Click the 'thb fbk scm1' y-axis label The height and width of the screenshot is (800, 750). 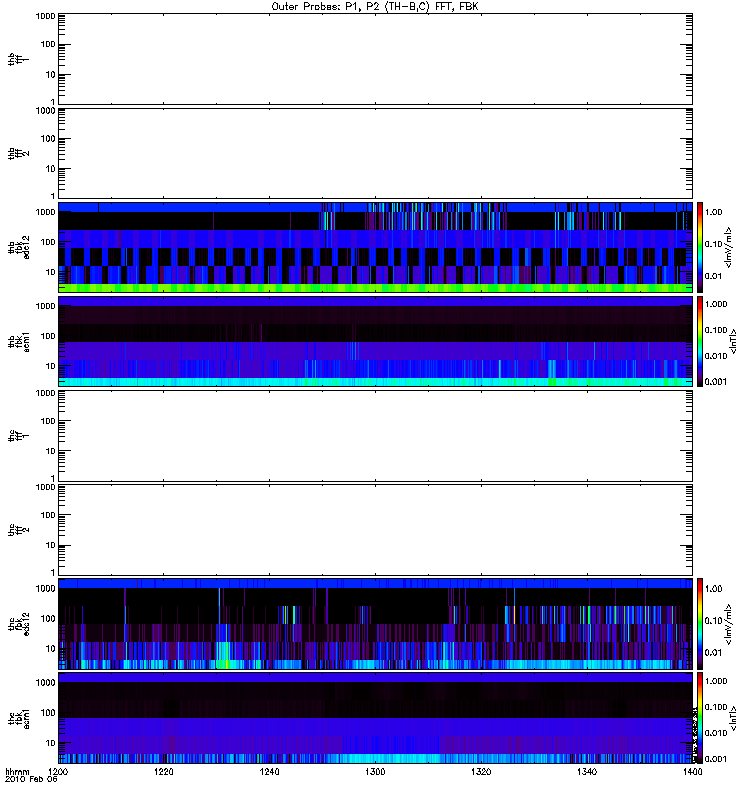pyautogui.click(x=19, y=341)
